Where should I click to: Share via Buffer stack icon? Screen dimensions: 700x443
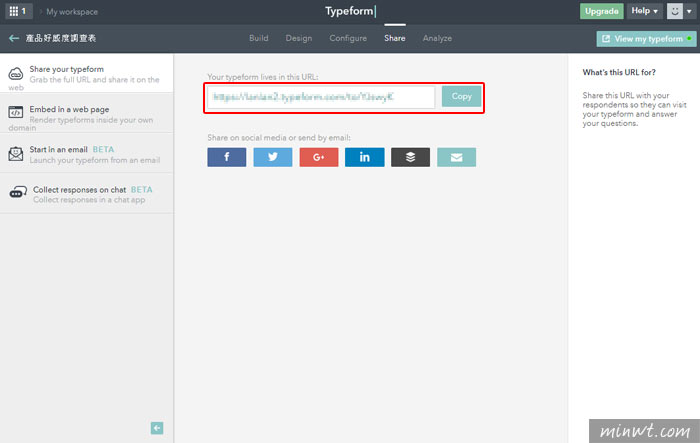(410, 157)
